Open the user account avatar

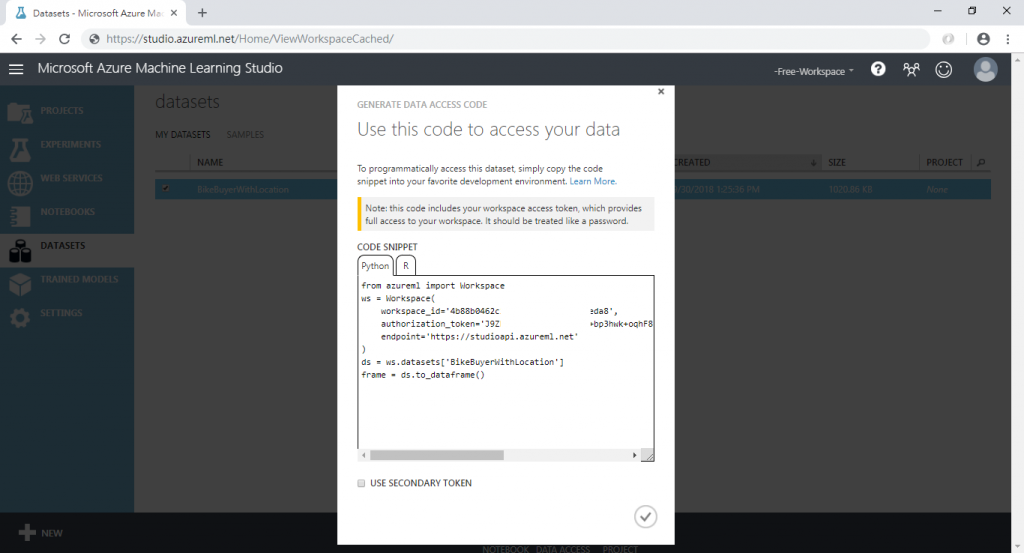(x=985, y=69)
